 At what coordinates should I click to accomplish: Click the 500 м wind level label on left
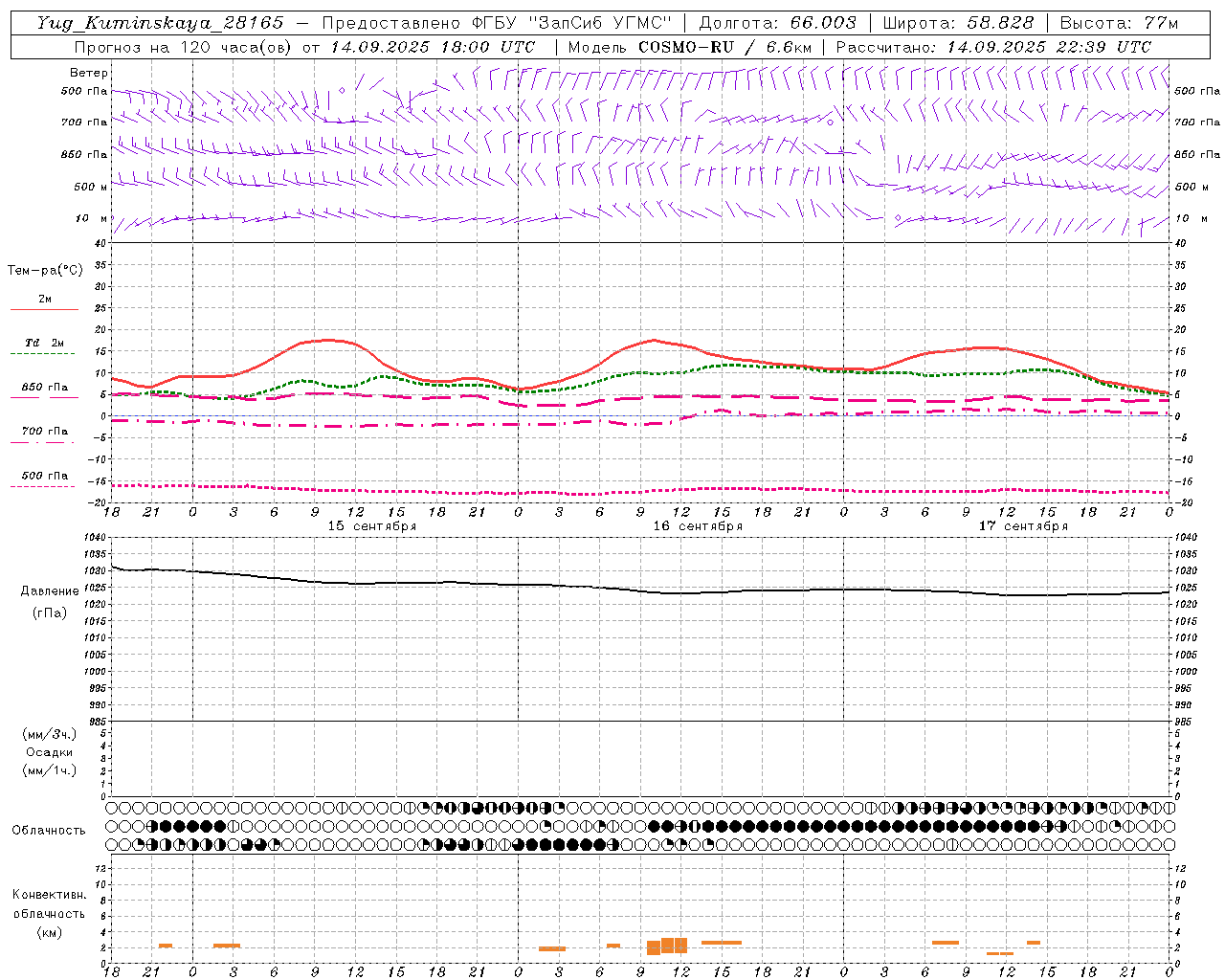click(x=91, y=187)
